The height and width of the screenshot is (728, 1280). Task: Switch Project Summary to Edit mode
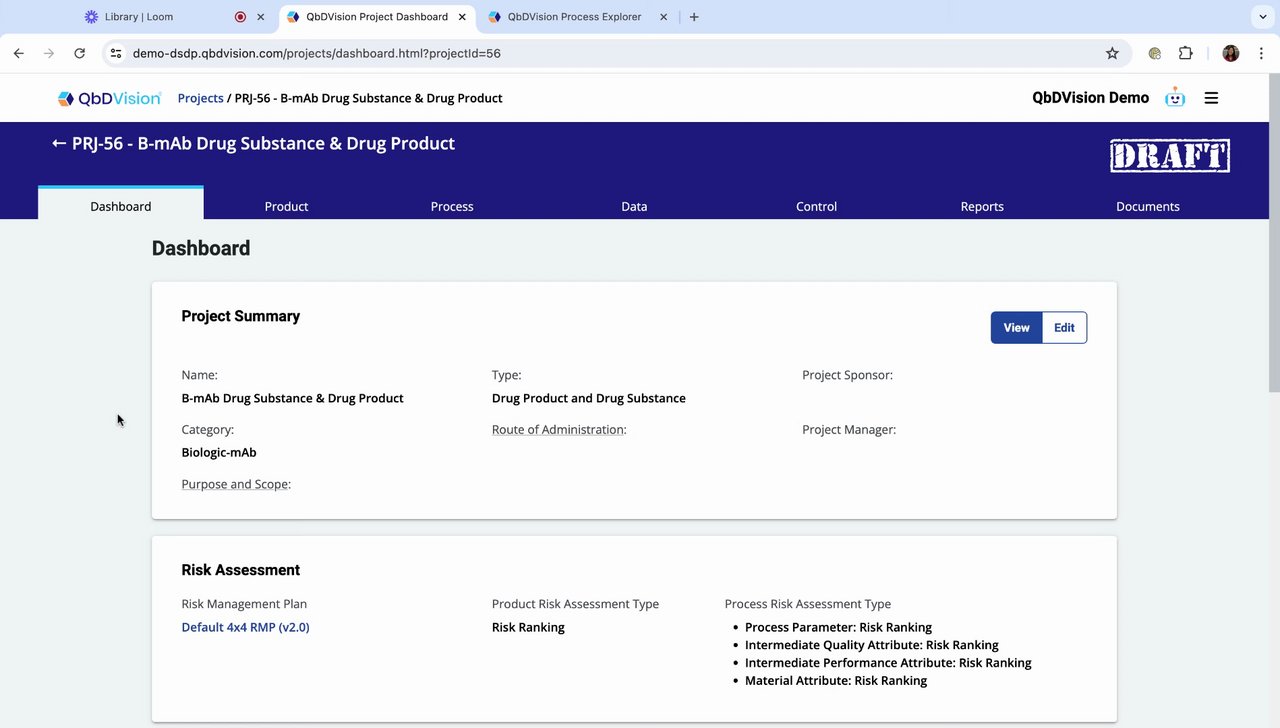1064,328
